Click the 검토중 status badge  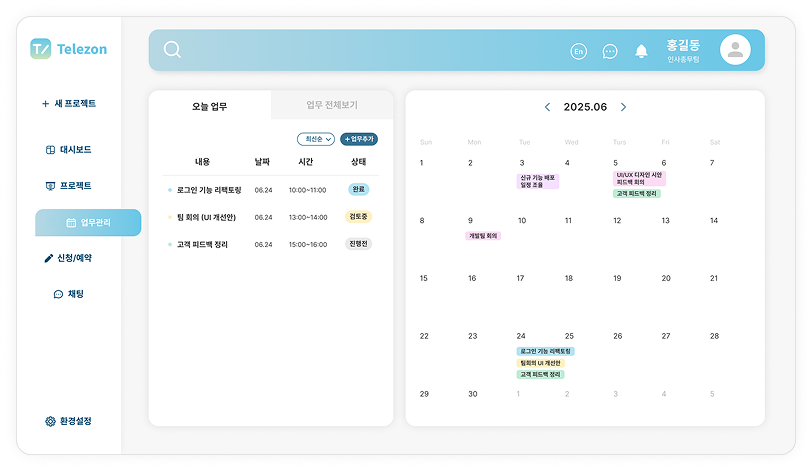[358, 216]
